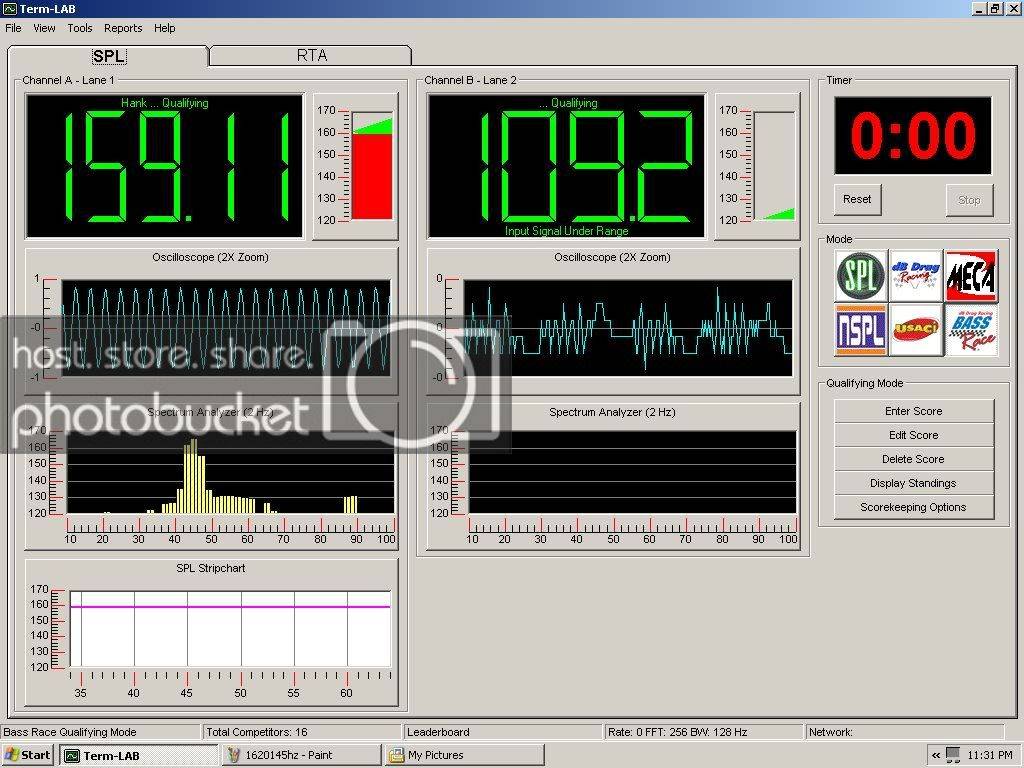This screenshot has width=1024, height=768.
Task: Click 'Input Signal Under Range' message
Action: tap(566, 231)
